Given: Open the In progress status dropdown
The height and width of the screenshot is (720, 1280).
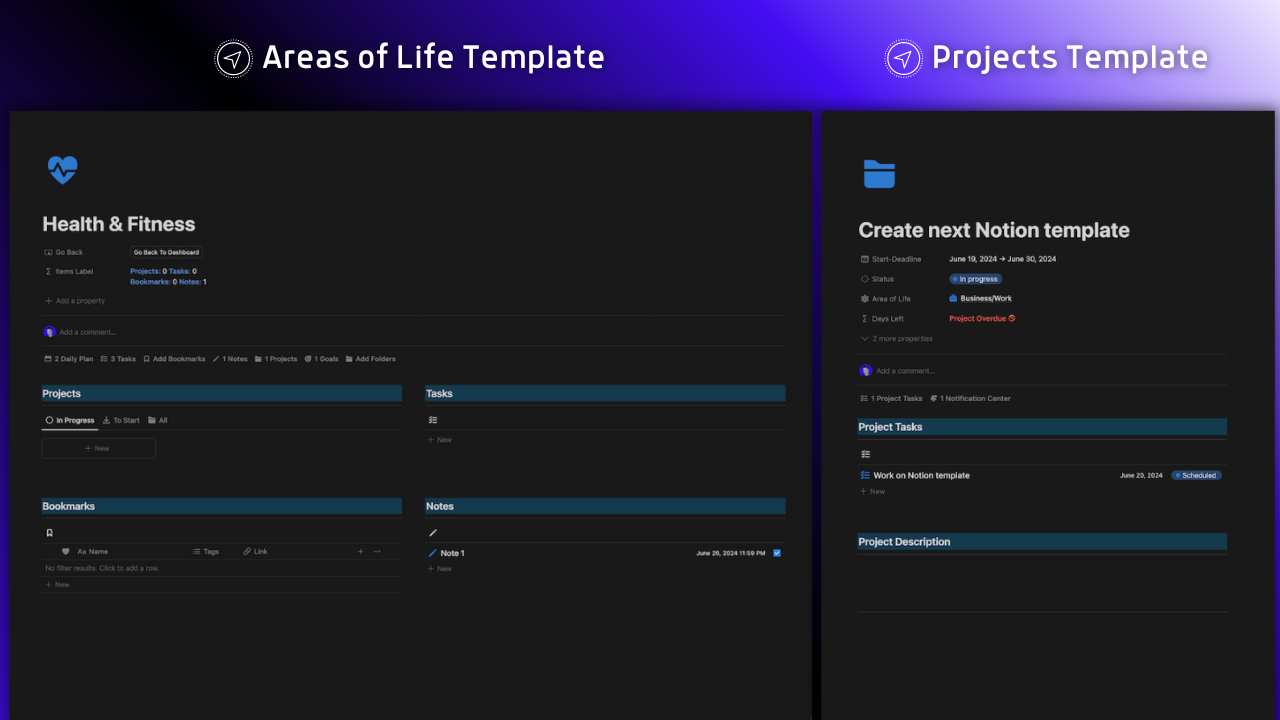Looking at the screenshot, I should point(975,279).
